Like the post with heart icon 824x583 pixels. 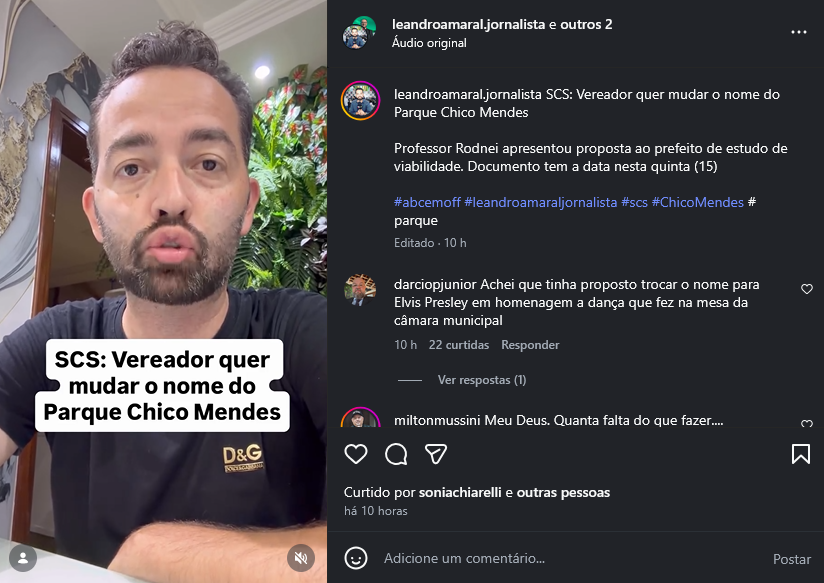click(356, 454)
